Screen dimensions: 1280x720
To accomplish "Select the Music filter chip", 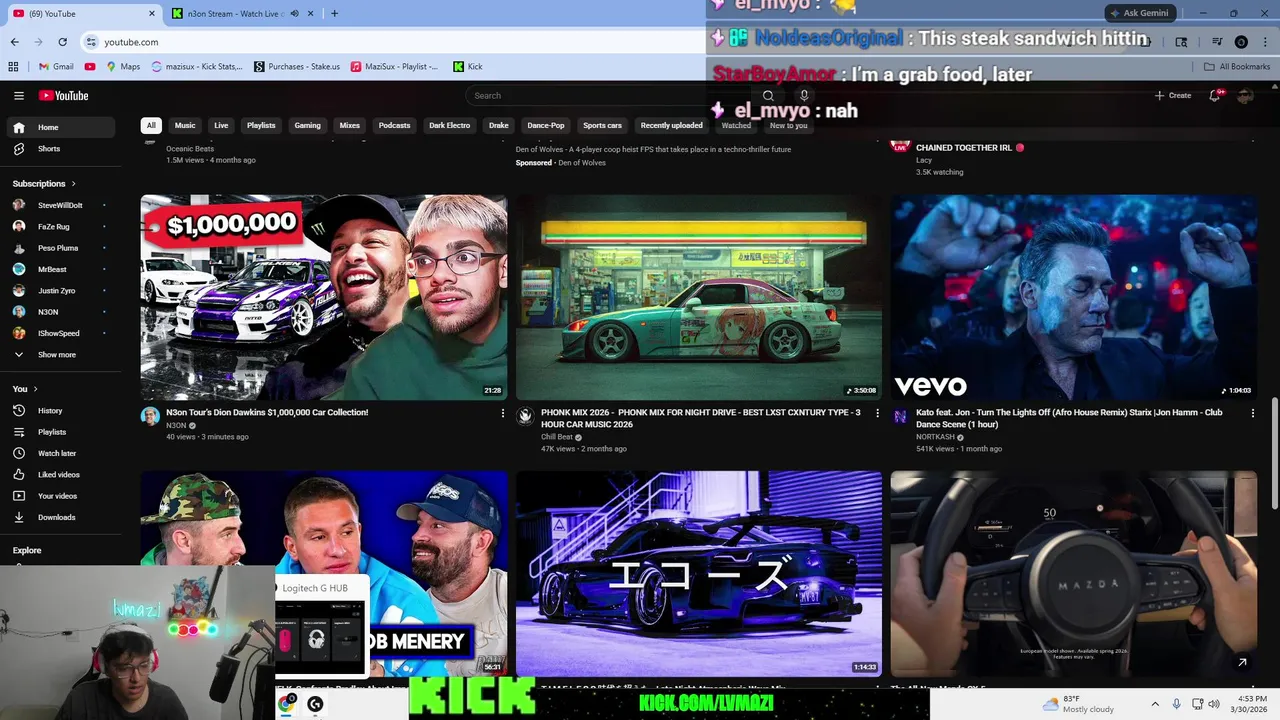I will (185, 126).
